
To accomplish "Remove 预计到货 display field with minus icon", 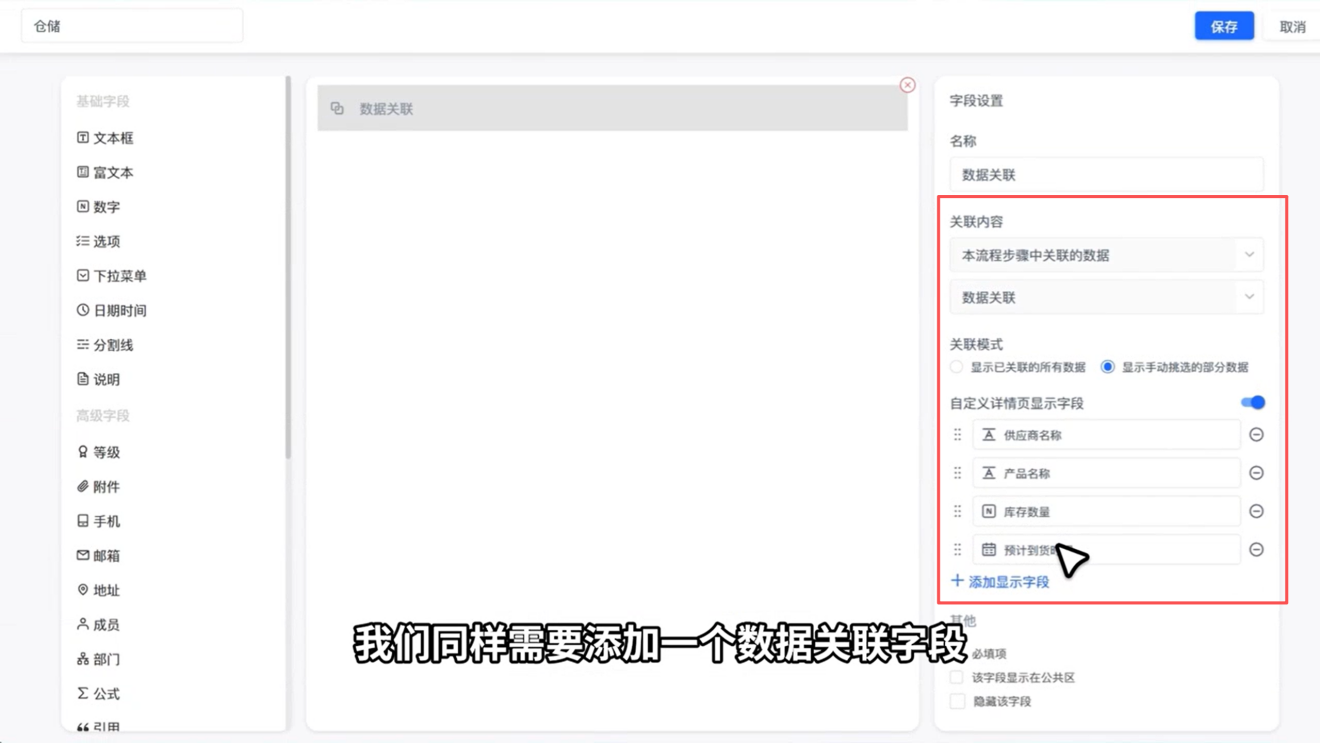I will pyautogui.click(x=1256, y=550).
